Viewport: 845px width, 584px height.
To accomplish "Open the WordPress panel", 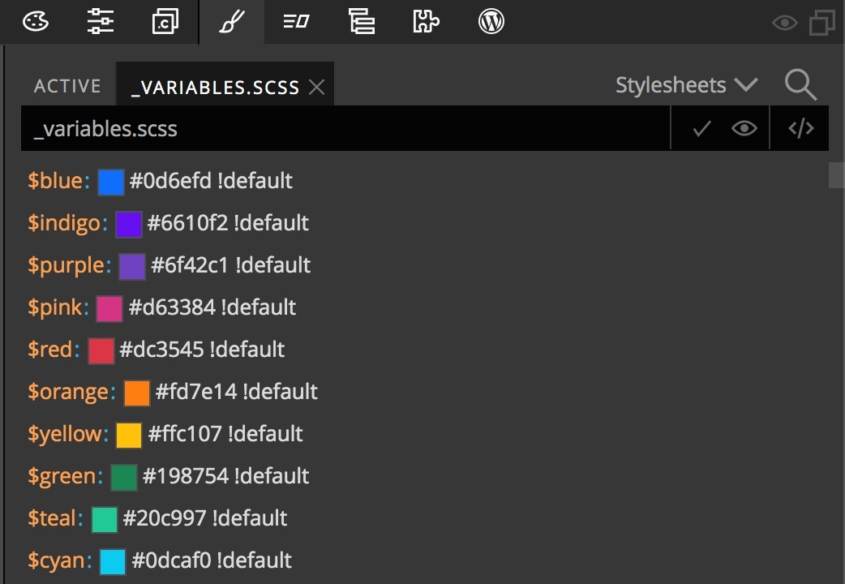I will [491, 21].
